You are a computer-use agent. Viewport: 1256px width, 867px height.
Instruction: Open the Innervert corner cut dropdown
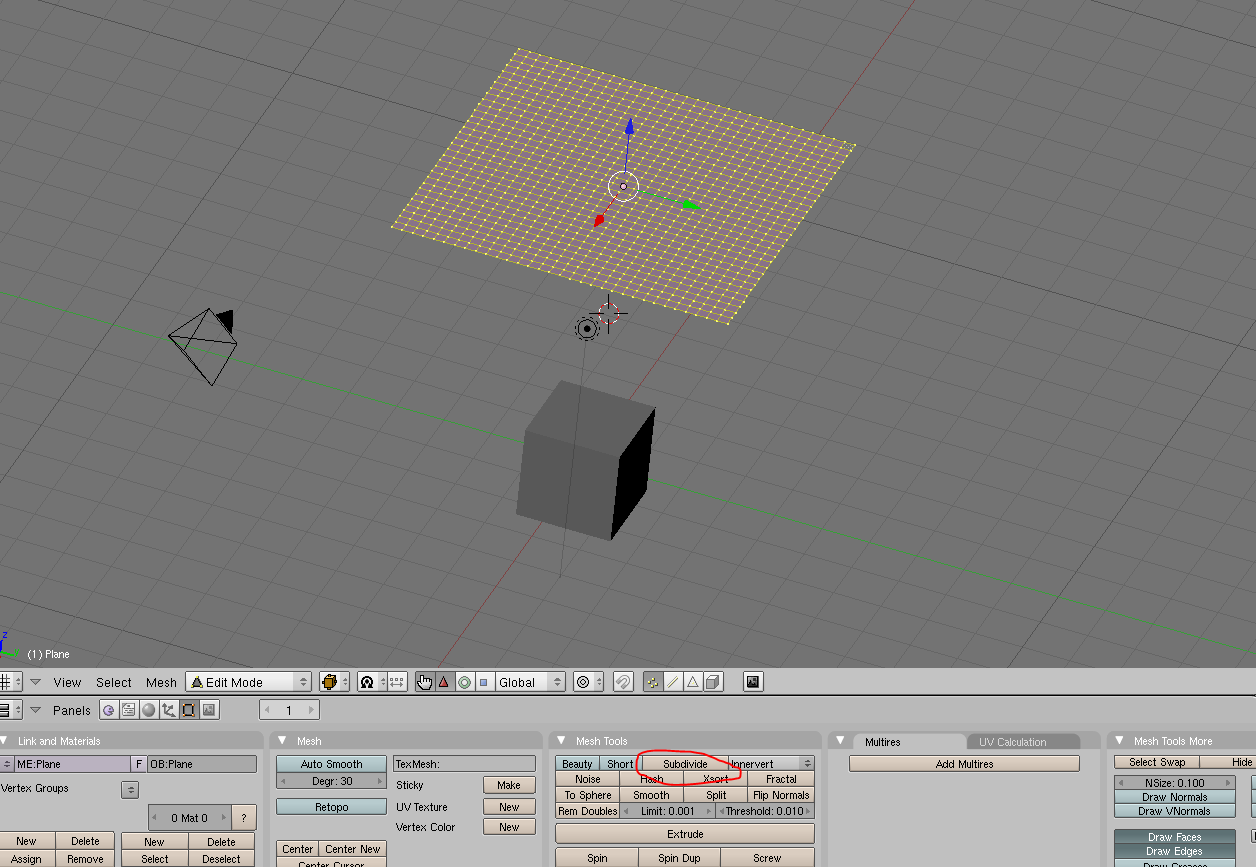tap(771, 764)
